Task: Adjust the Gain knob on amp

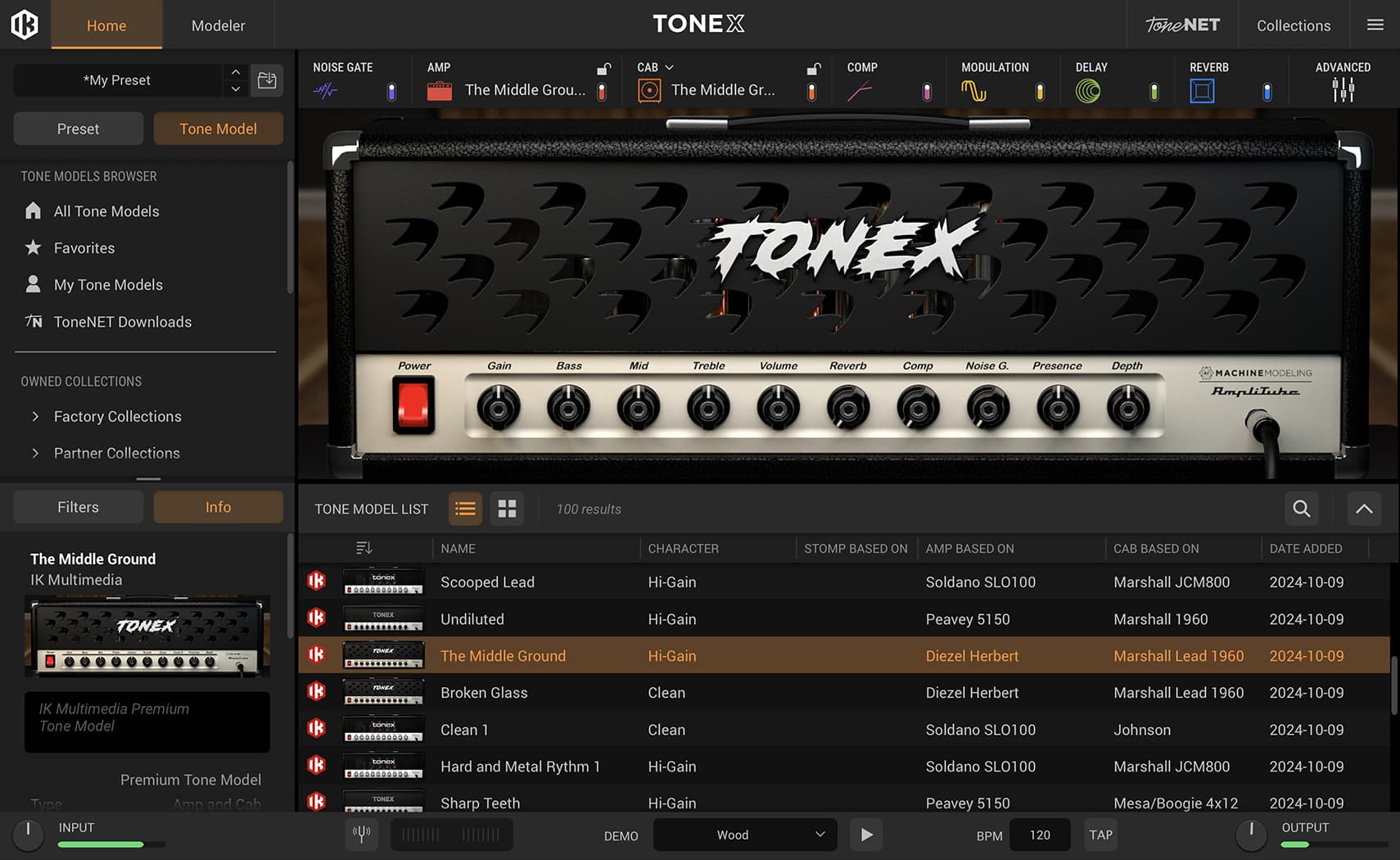Action: pos(499,407)
